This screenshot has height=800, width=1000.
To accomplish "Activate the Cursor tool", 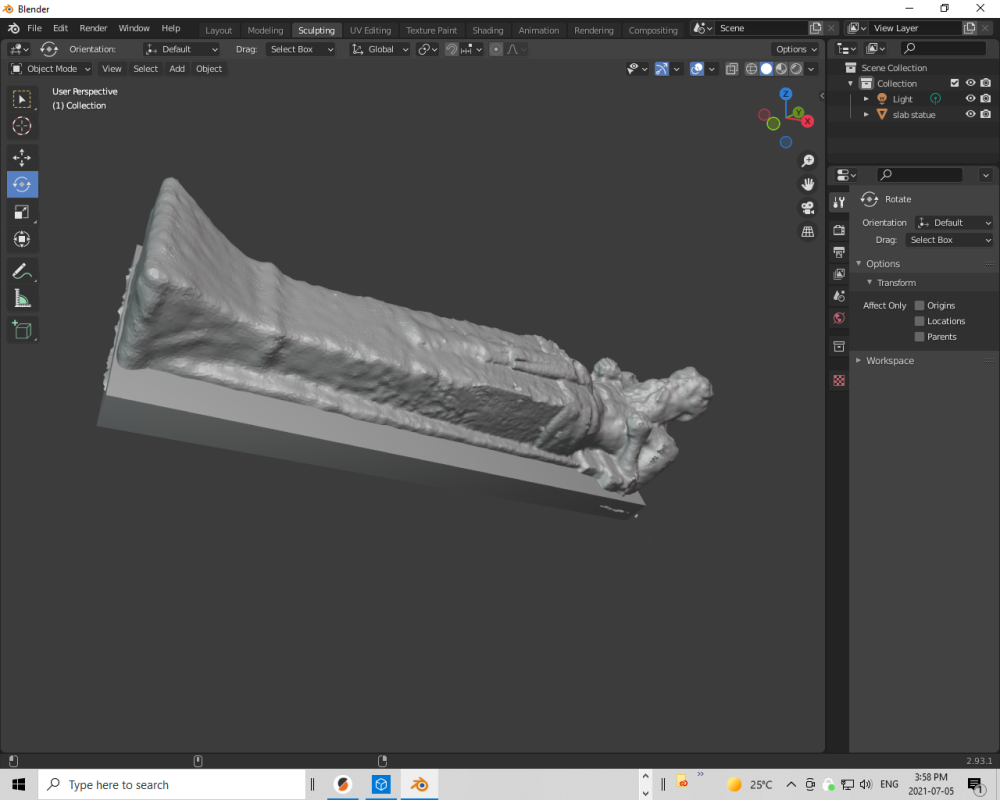I will (x=22, y=126).
